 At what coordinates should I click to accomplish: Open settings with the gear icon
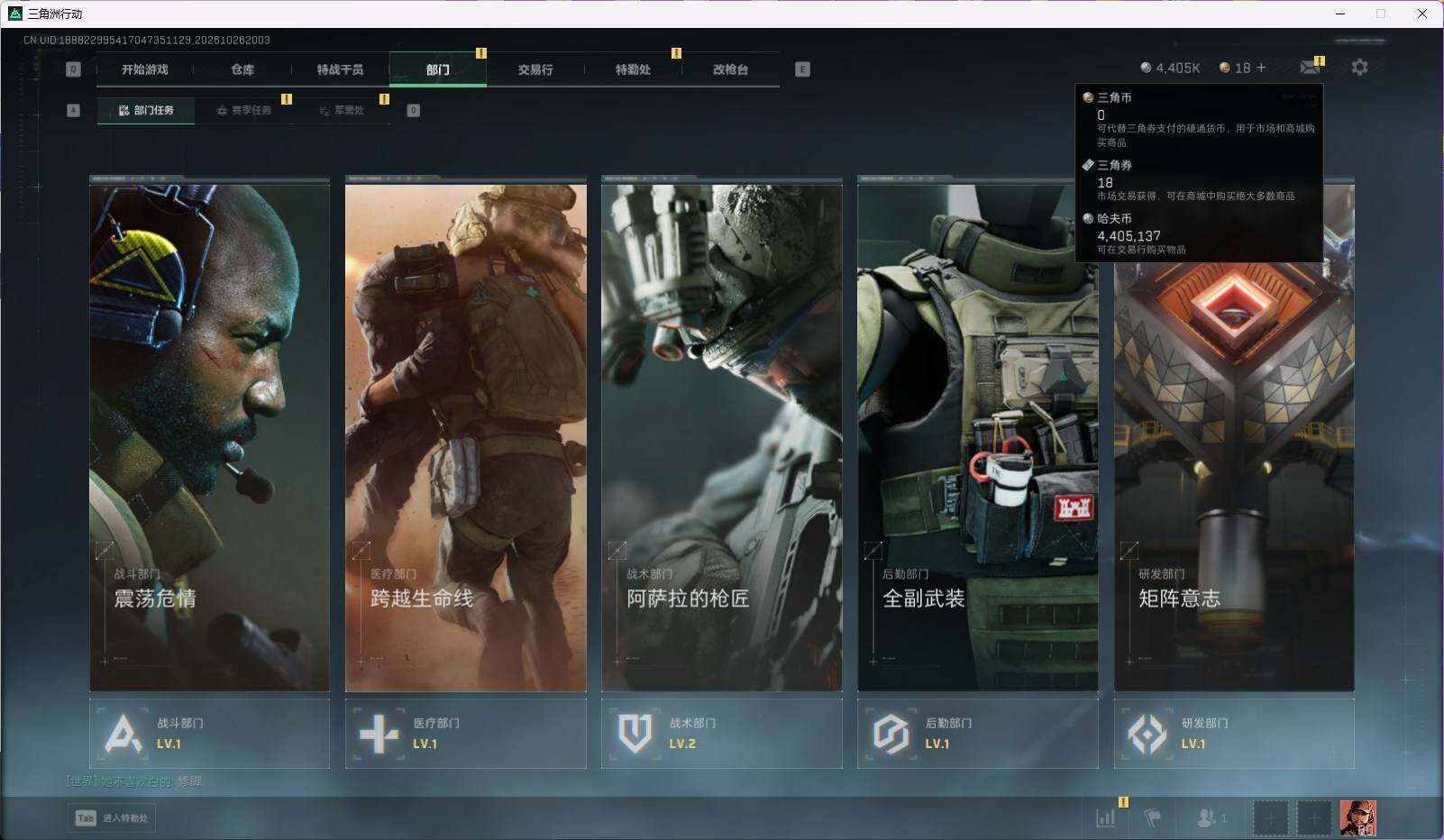pyautogui.click(x=1359, y=68)
